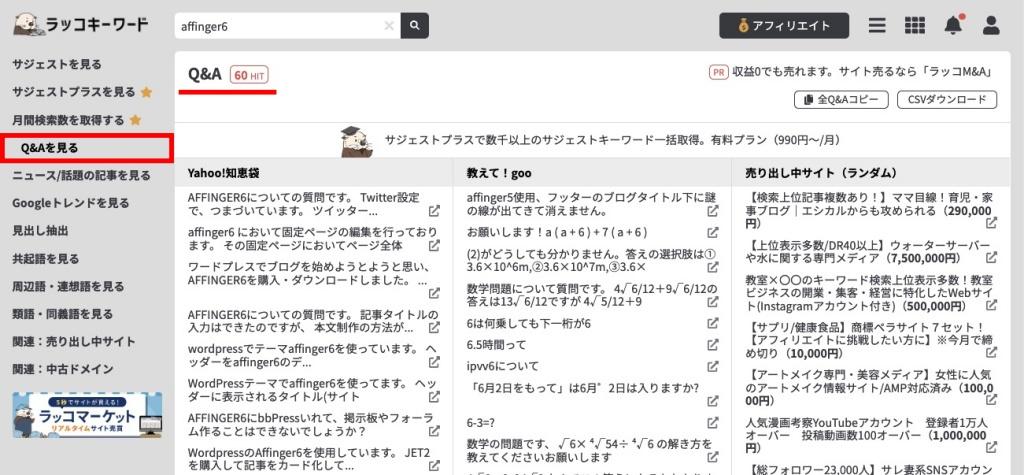Image resolution: width=1024 pixels, height=475 pixels.
Task: Open the user account icon
Action: [991, 25]
